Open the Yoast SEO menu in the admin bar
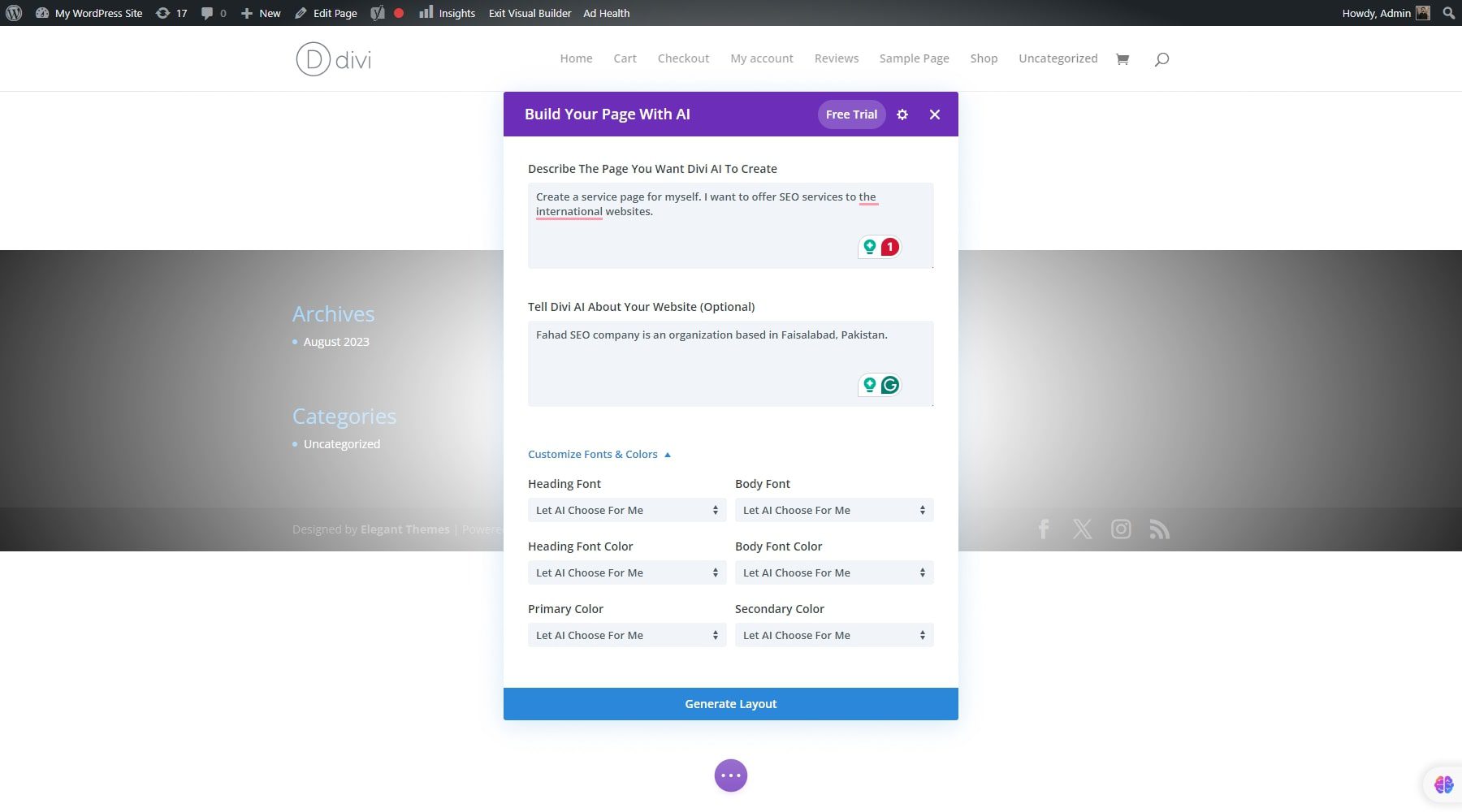This screenshot has height=812, width=1462. pos(377,13)
